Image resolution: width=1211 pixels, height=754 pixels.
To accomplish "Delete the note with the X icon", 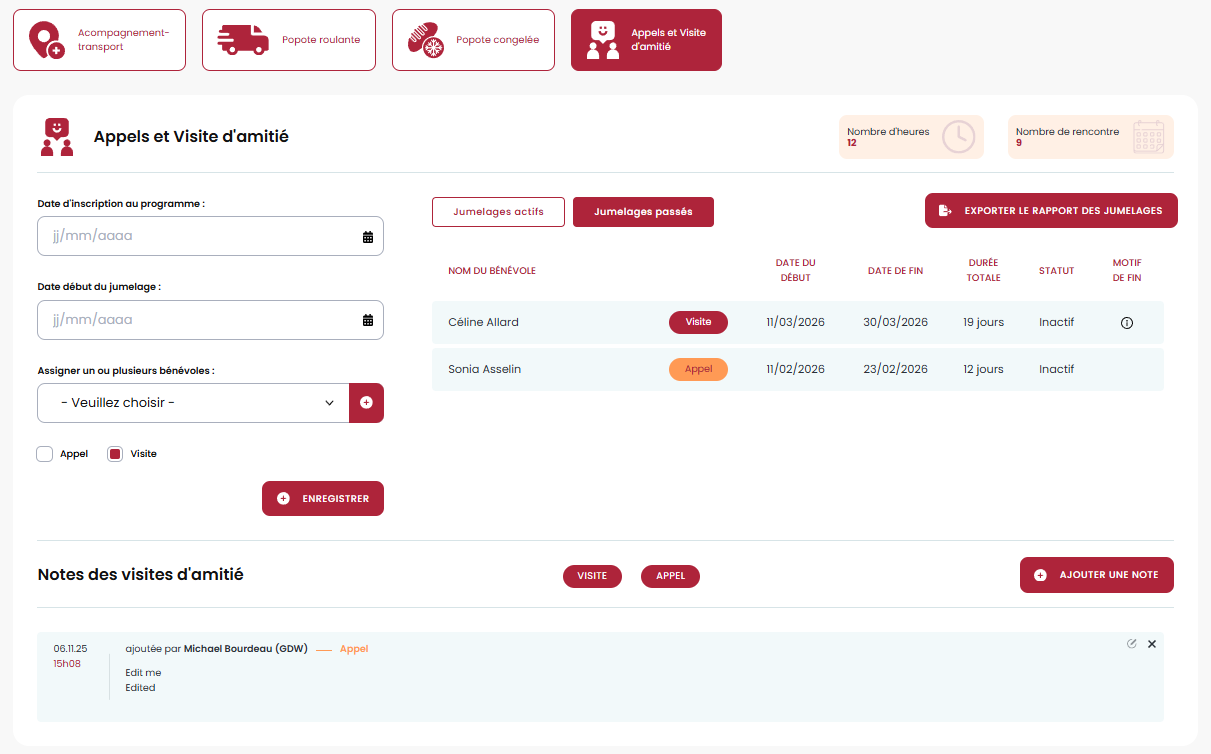I will click(1152, 644).
